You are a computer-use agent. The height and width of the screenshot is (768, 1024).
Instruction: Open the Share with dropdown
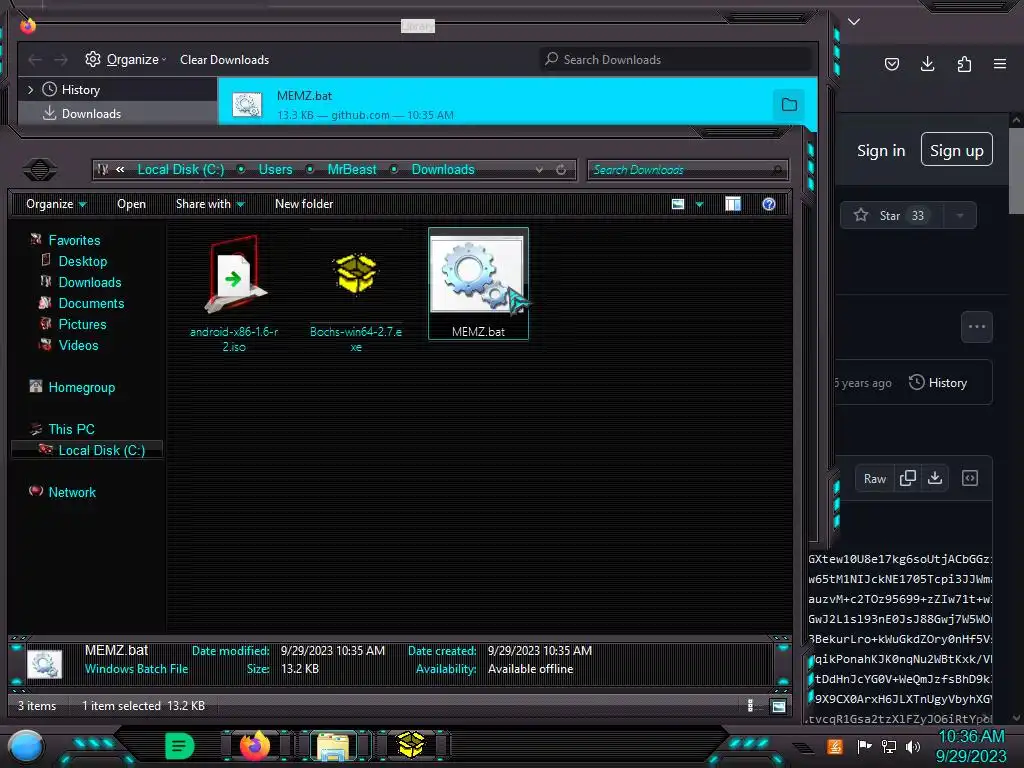click(210, 204)
